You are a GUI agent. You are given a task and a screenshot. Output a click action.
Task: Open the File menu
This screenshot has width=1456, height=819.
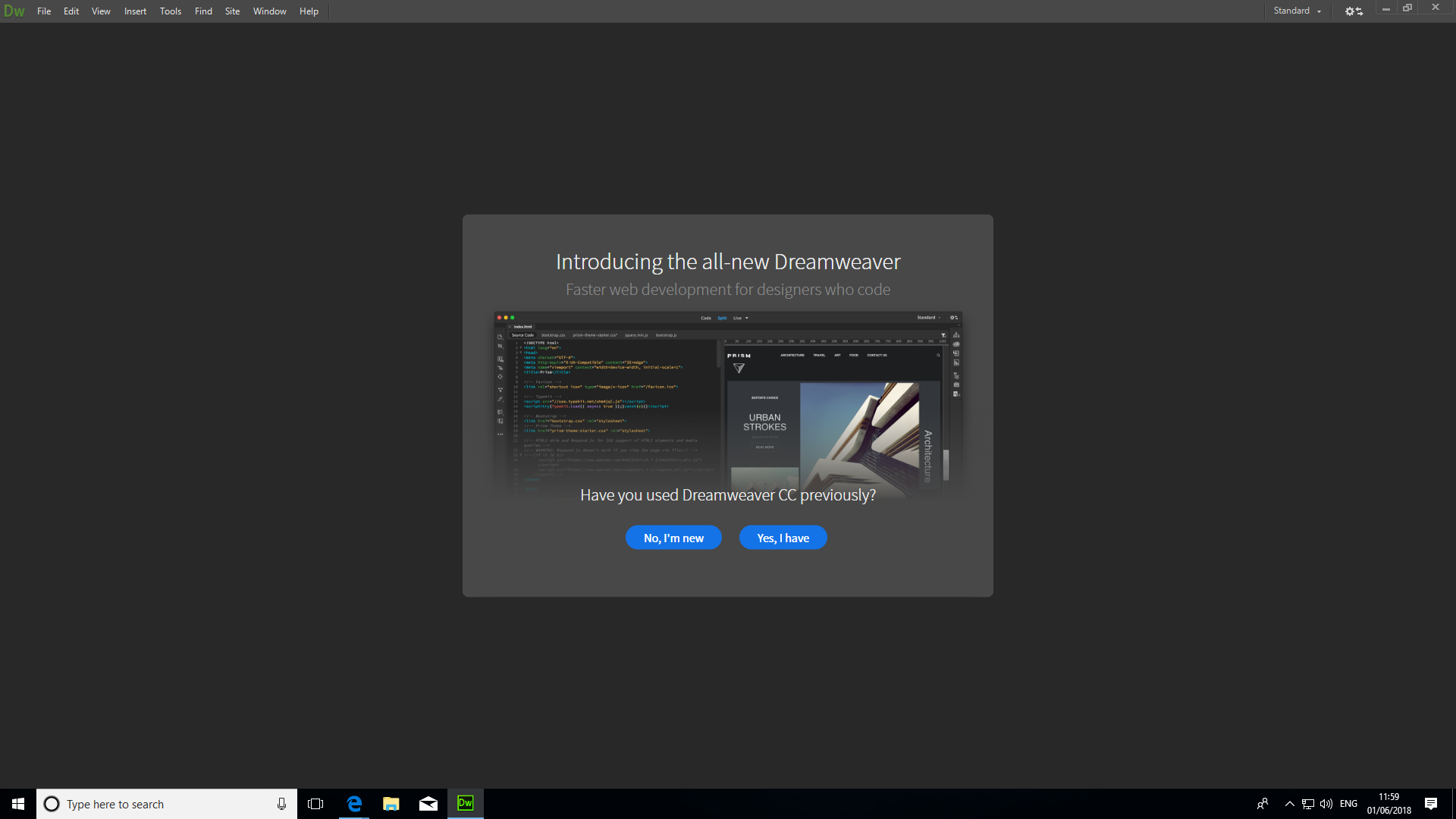click(x=44, y=11)
